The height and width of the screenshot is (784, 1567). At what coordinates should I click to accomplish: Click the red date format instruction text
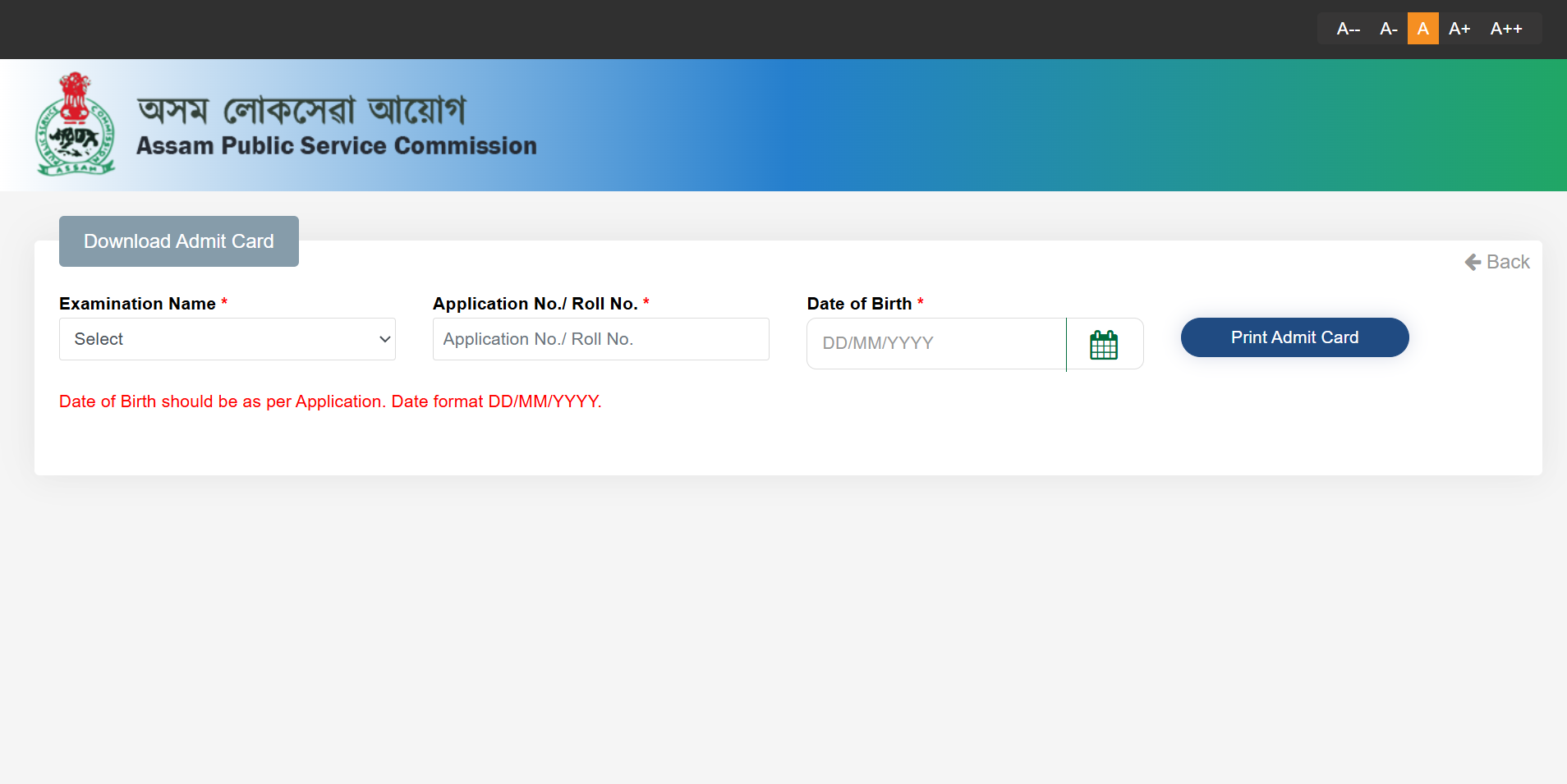click(x=329, y=401)
